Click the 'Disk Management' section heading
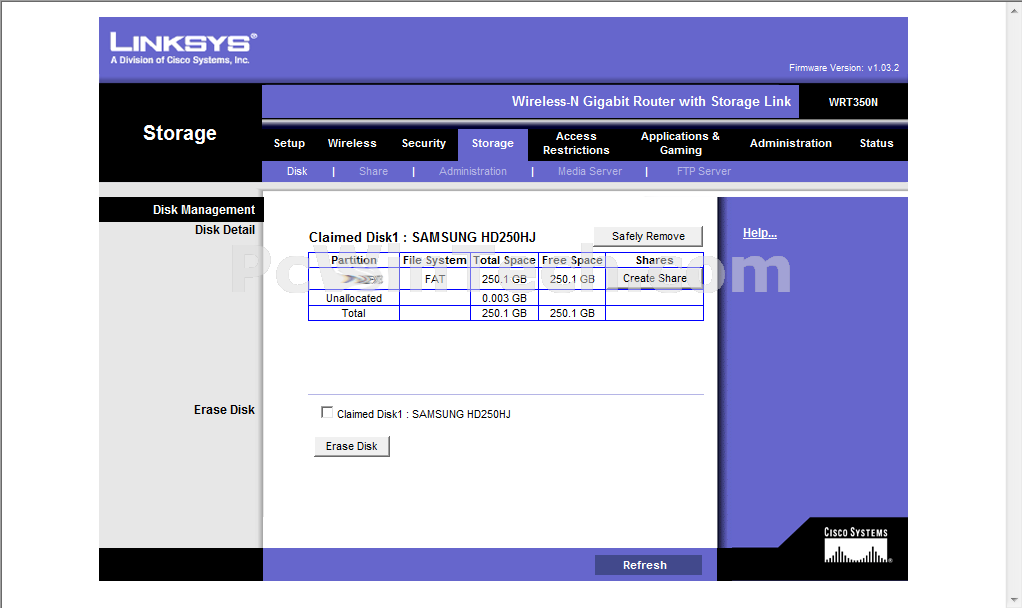The height and width of the screenshot is (608, 1022). pos(203,210)
